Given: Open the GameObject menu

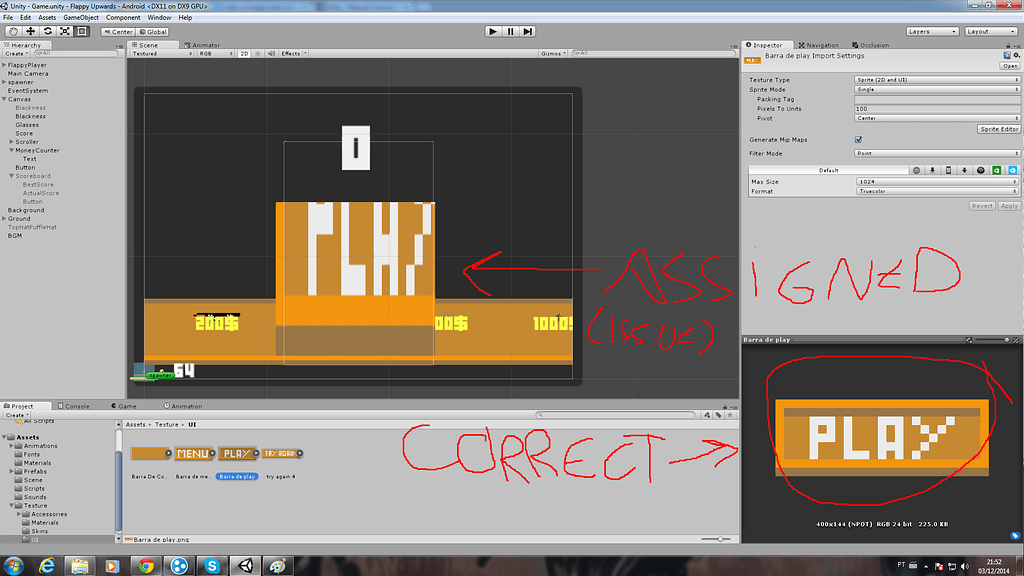Looking at the screenshot, I should pos(82,17).
